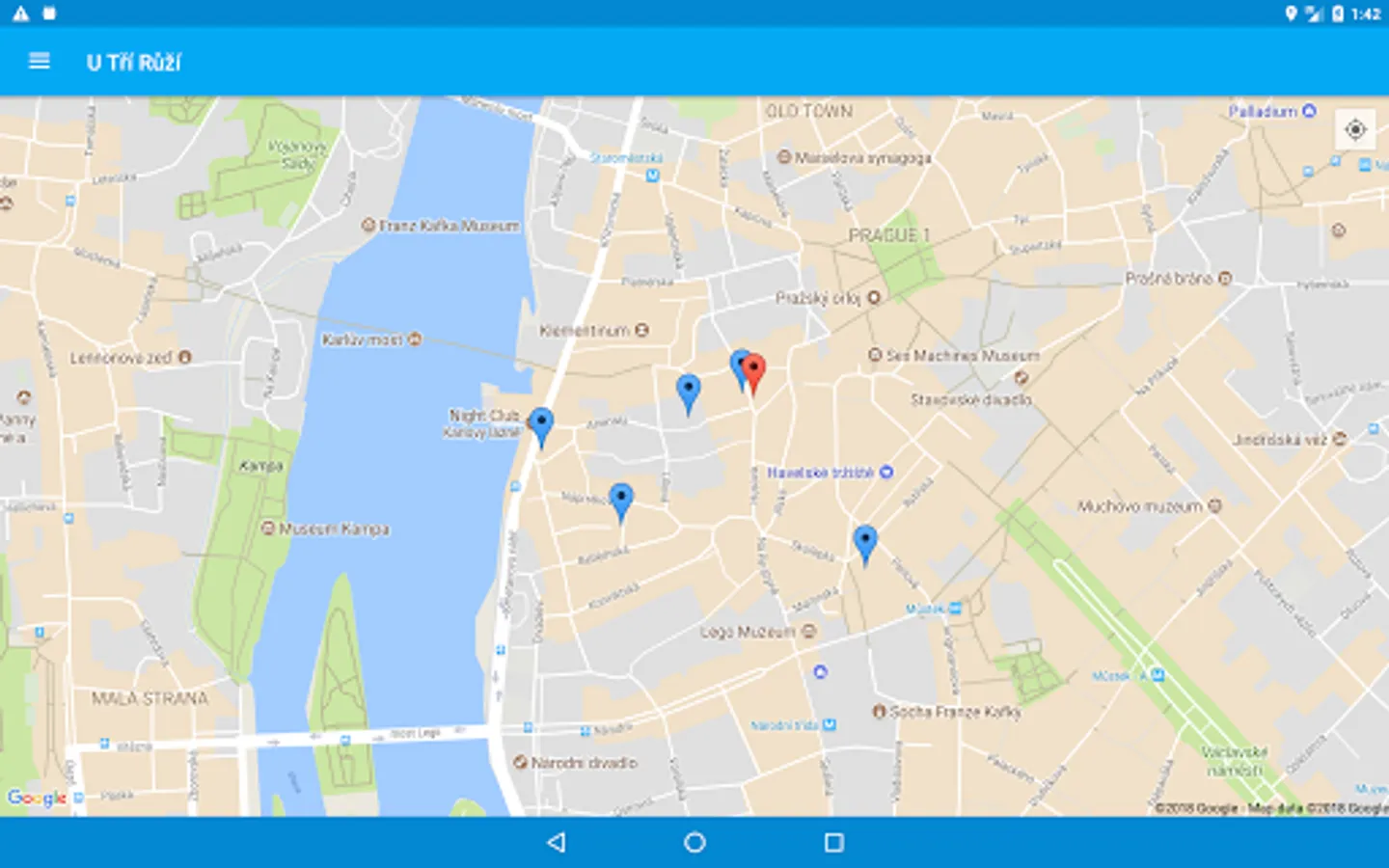The height and width of the screenshot is (868, 1389).
Task: Click the MALÁ STRANA district label
Action: point(150,698)
